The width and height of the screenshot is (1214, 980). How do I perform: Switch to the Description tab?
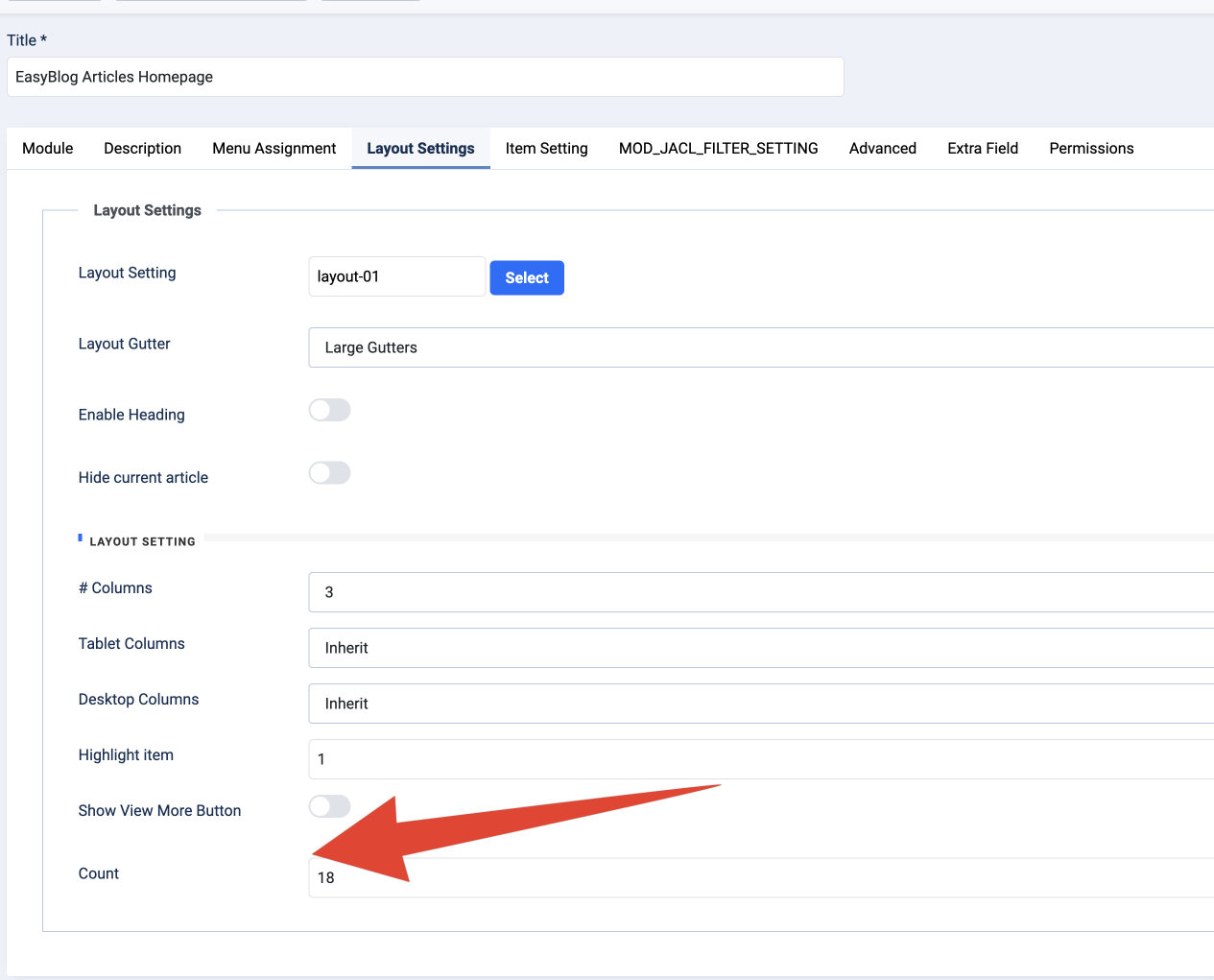click(142, 149)
